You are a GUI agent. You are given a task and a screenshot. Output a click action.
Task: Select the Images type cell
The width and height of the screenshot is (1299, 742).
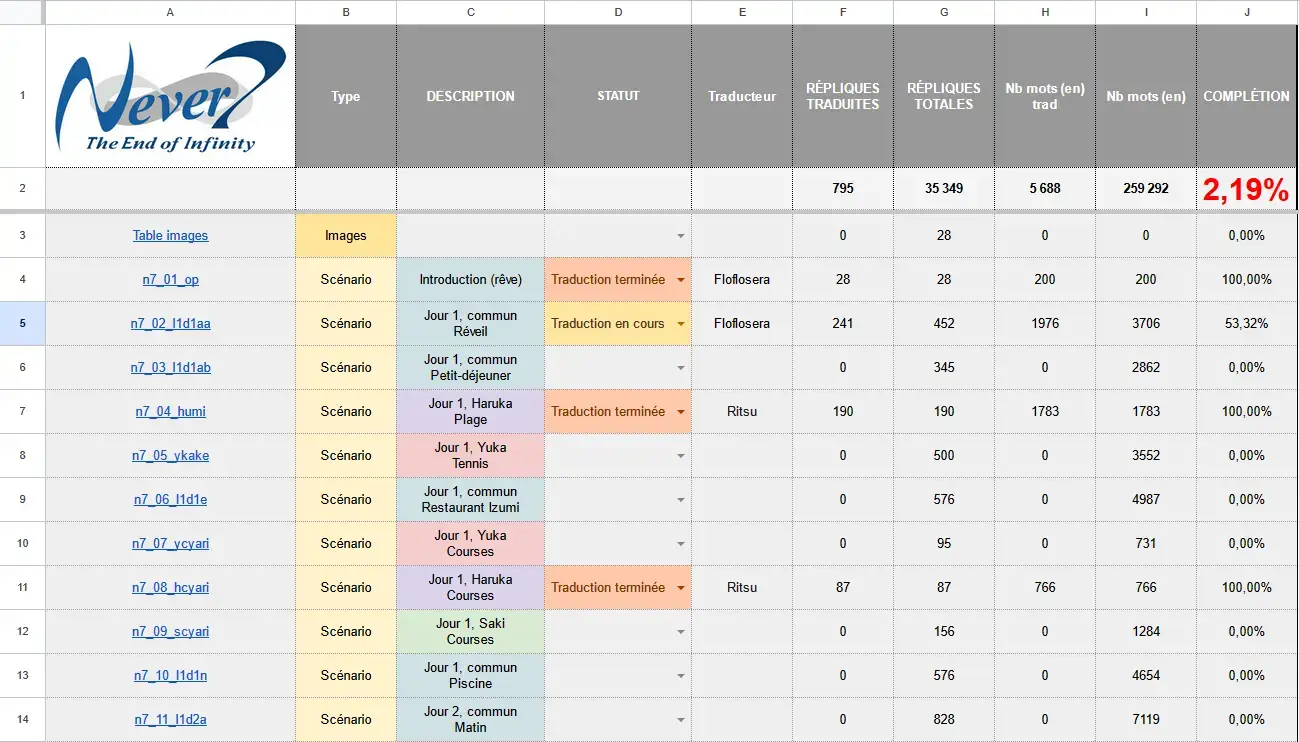(345, 235)
